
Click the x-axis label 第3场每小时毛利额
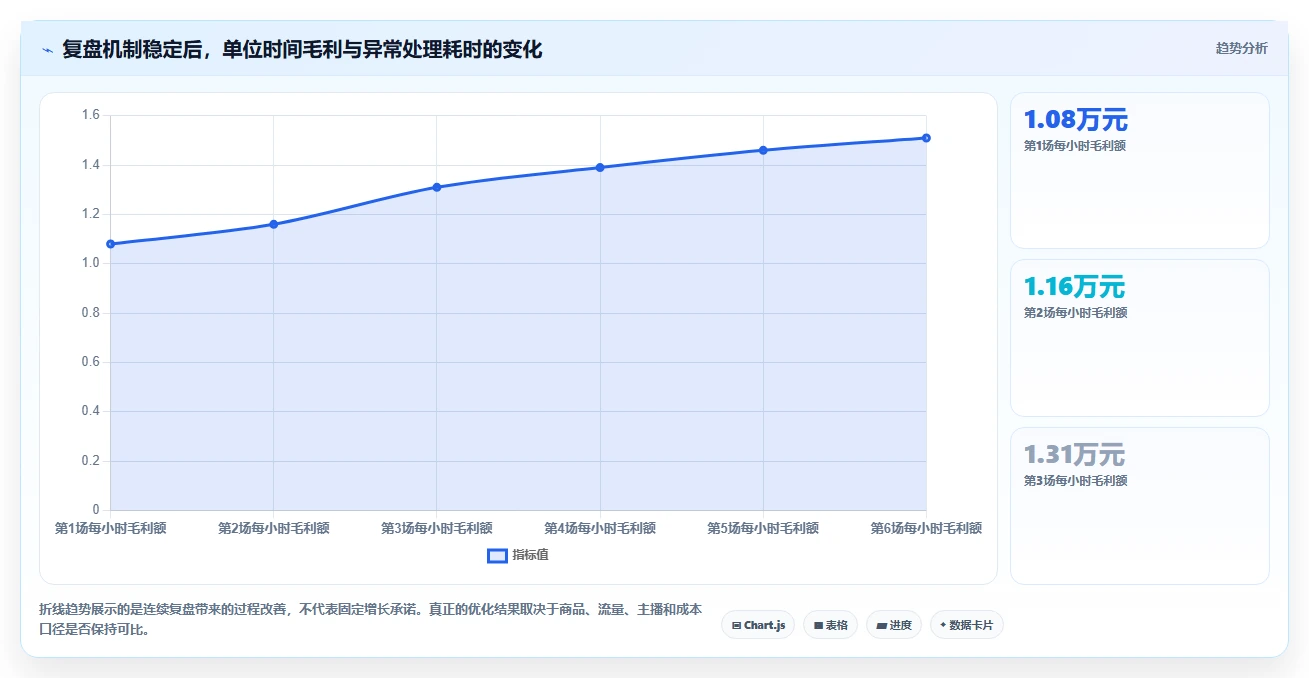(x=437, y=528)
